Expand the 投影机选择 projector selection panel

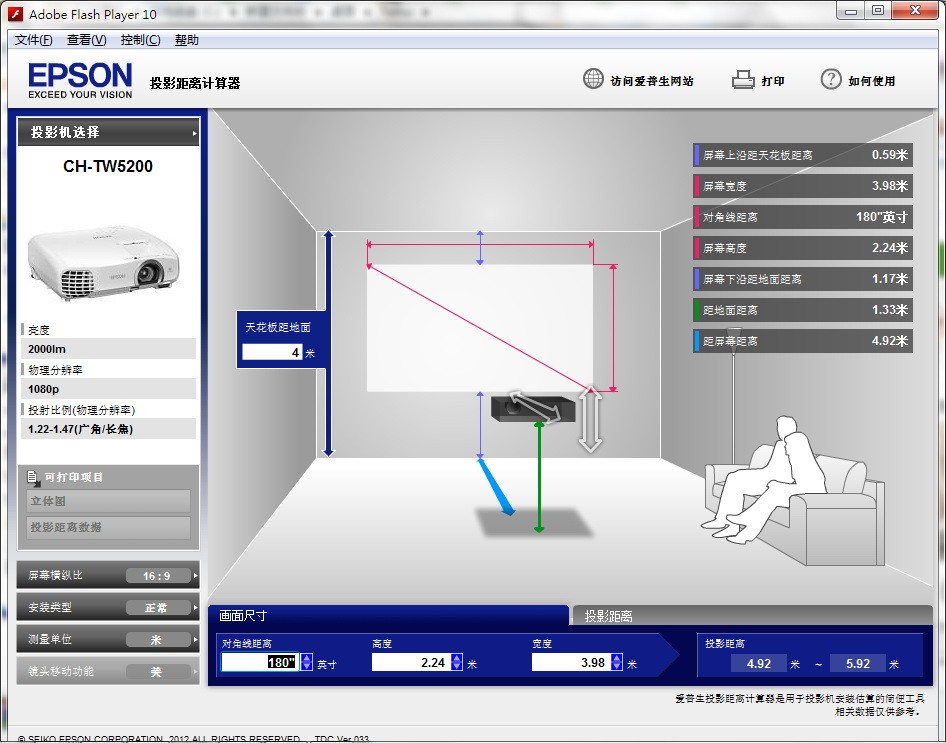tap(108, 132)
